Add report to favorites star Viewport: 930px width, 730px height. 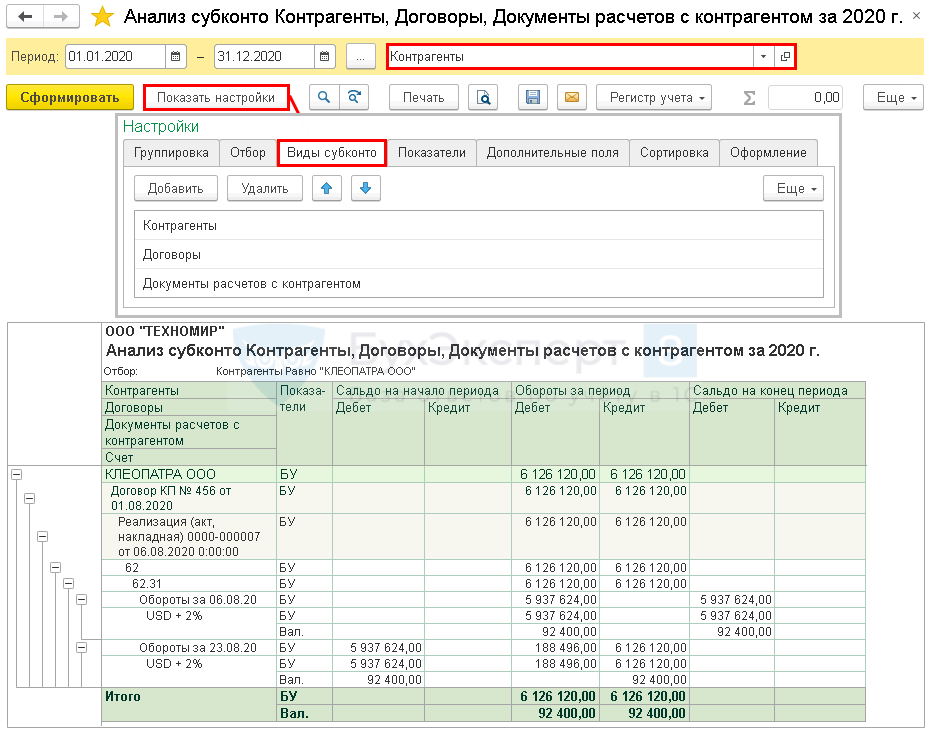[x=102, y=17]
